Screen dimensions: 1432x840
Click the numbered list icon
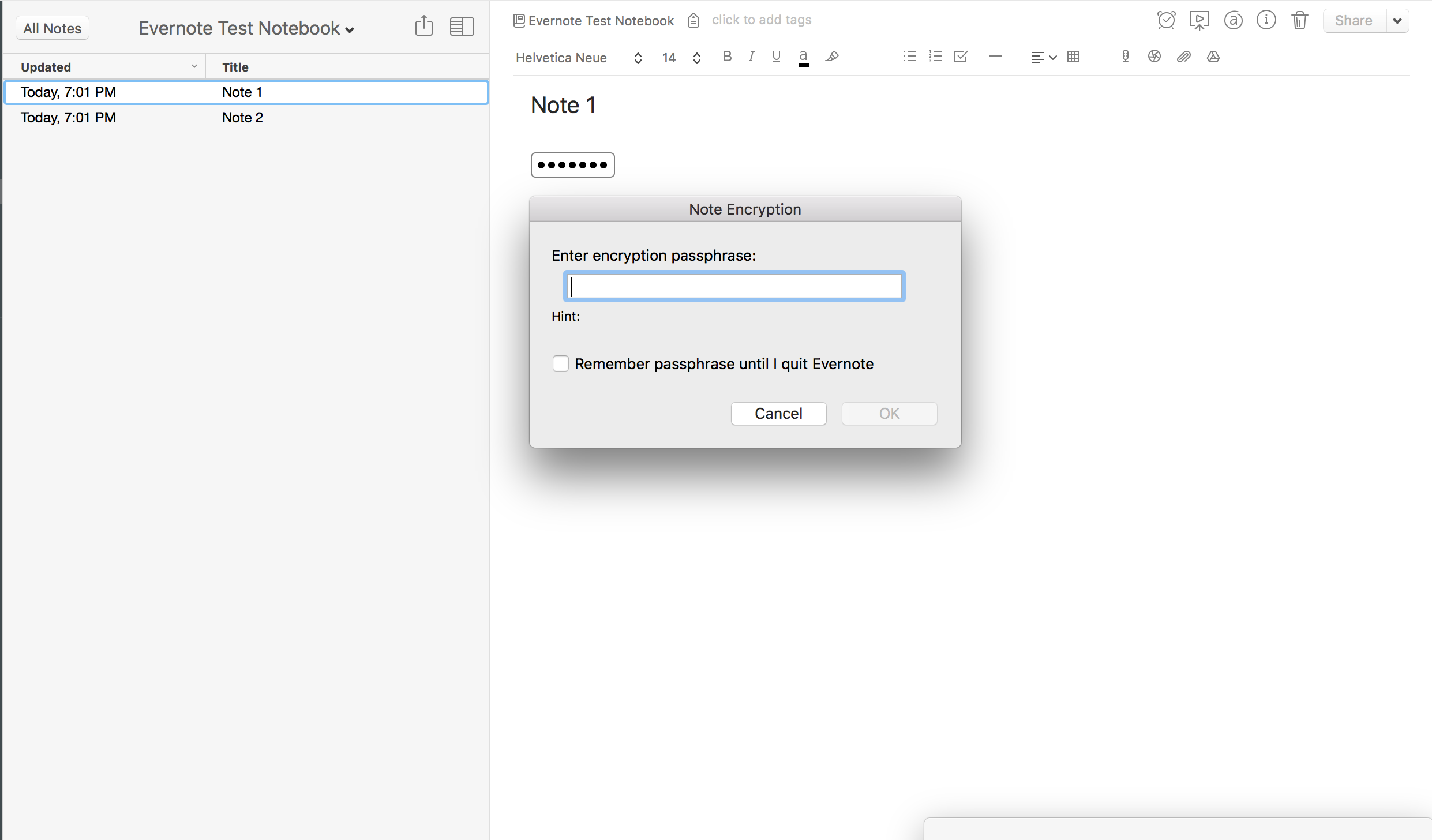click(934, 57)
